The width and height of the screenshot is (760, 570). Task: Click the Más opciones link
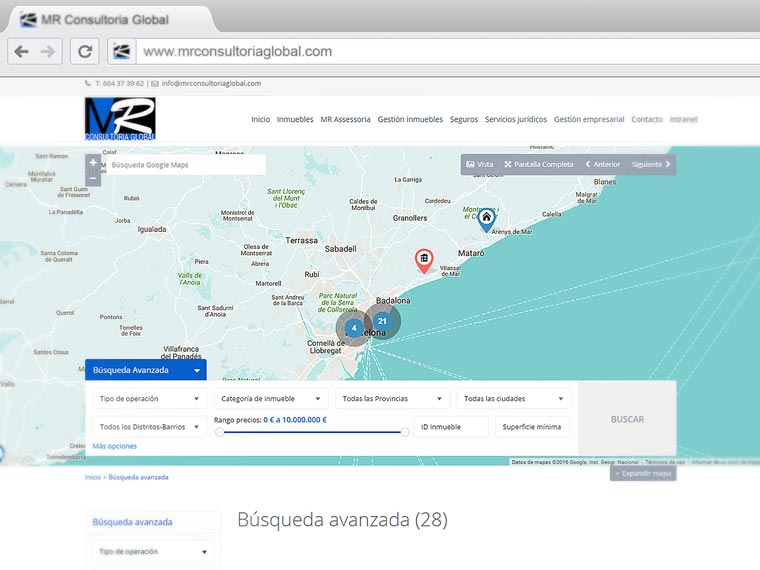click(x=115, y=446)
